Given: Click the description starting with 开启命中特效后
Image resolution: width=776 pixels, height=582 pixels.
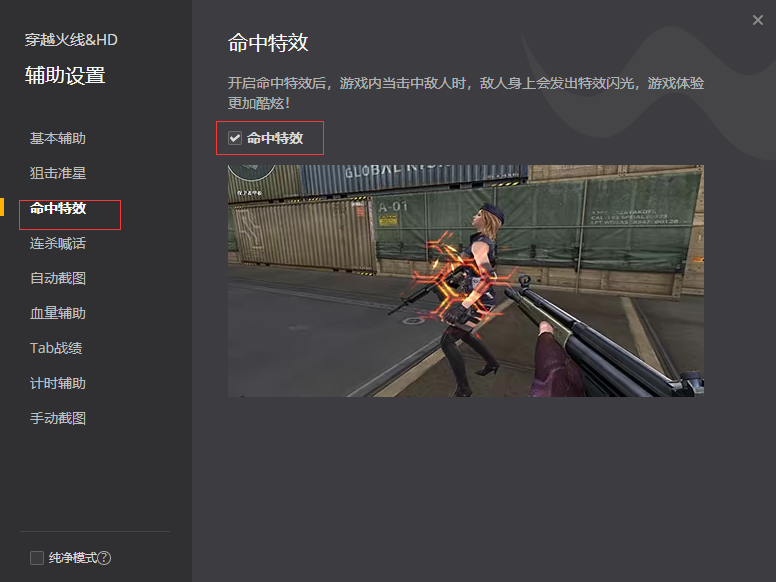Looking at the screenshot, I should pyautogui.click(x=466, y=93).
